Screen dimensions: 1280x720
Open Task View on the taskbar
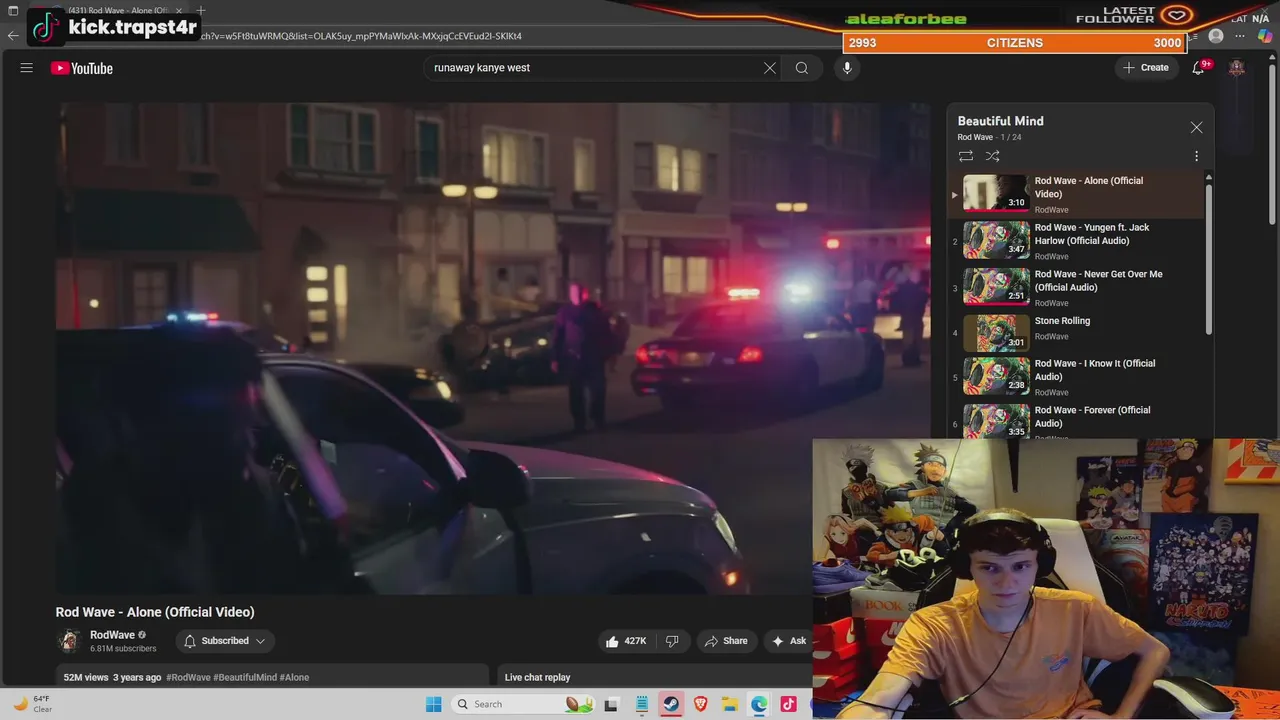pyautogui.click(x=611, y=704)
